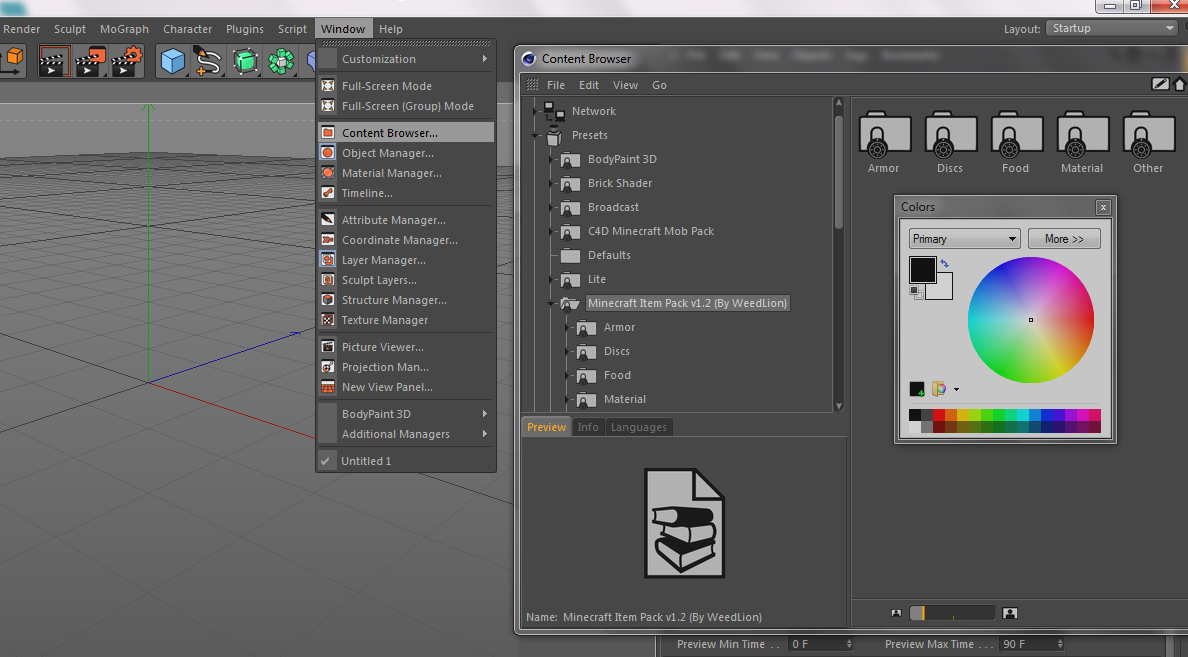Click the Preview Min Time field
This screenshot has width=1188, height=657.
(x=821, y=644)
